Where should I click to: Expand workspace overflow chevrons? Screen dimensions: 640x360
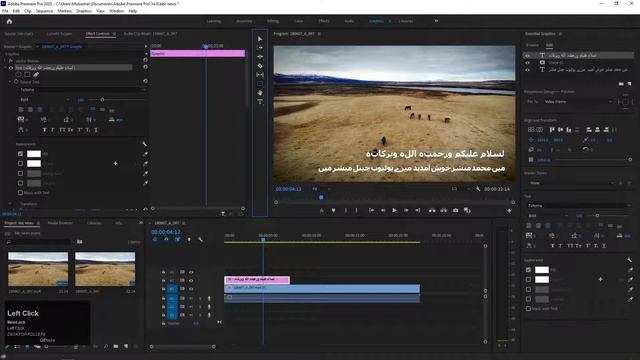[x=436, y=21]
